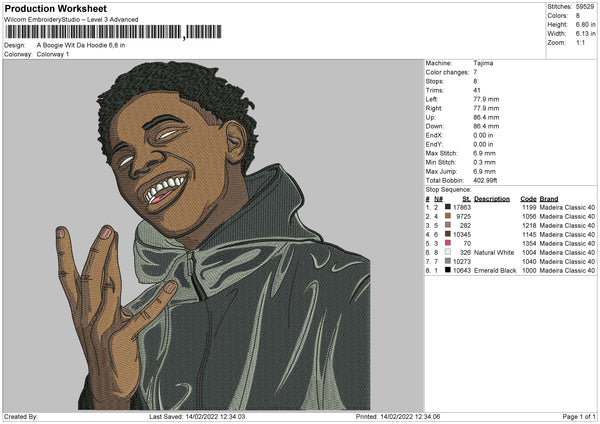Click the embroidery design preview image
The image size is (600, 424).
[x=213, y=235]
